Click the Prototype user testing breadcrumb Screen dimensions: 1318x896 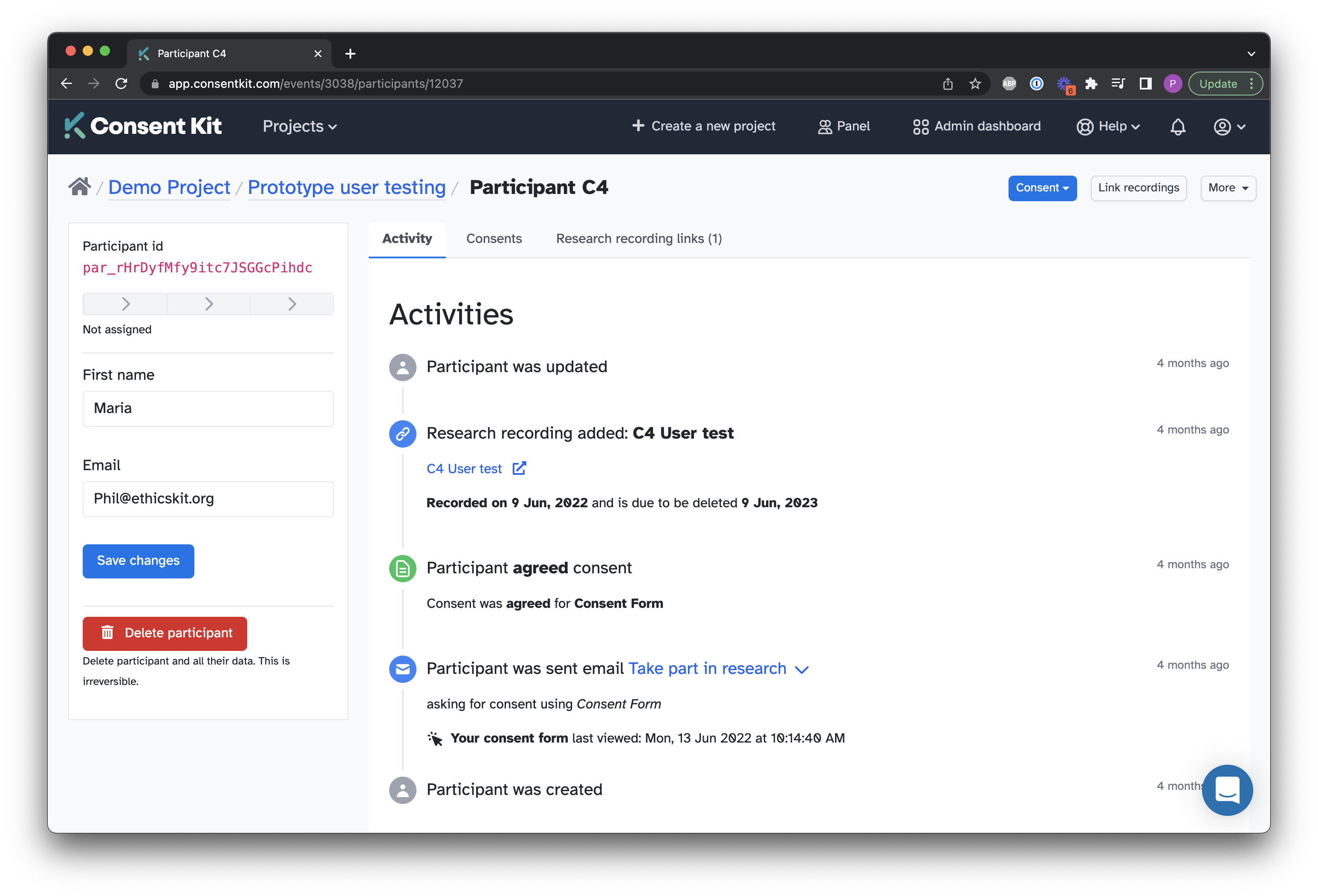347,187
